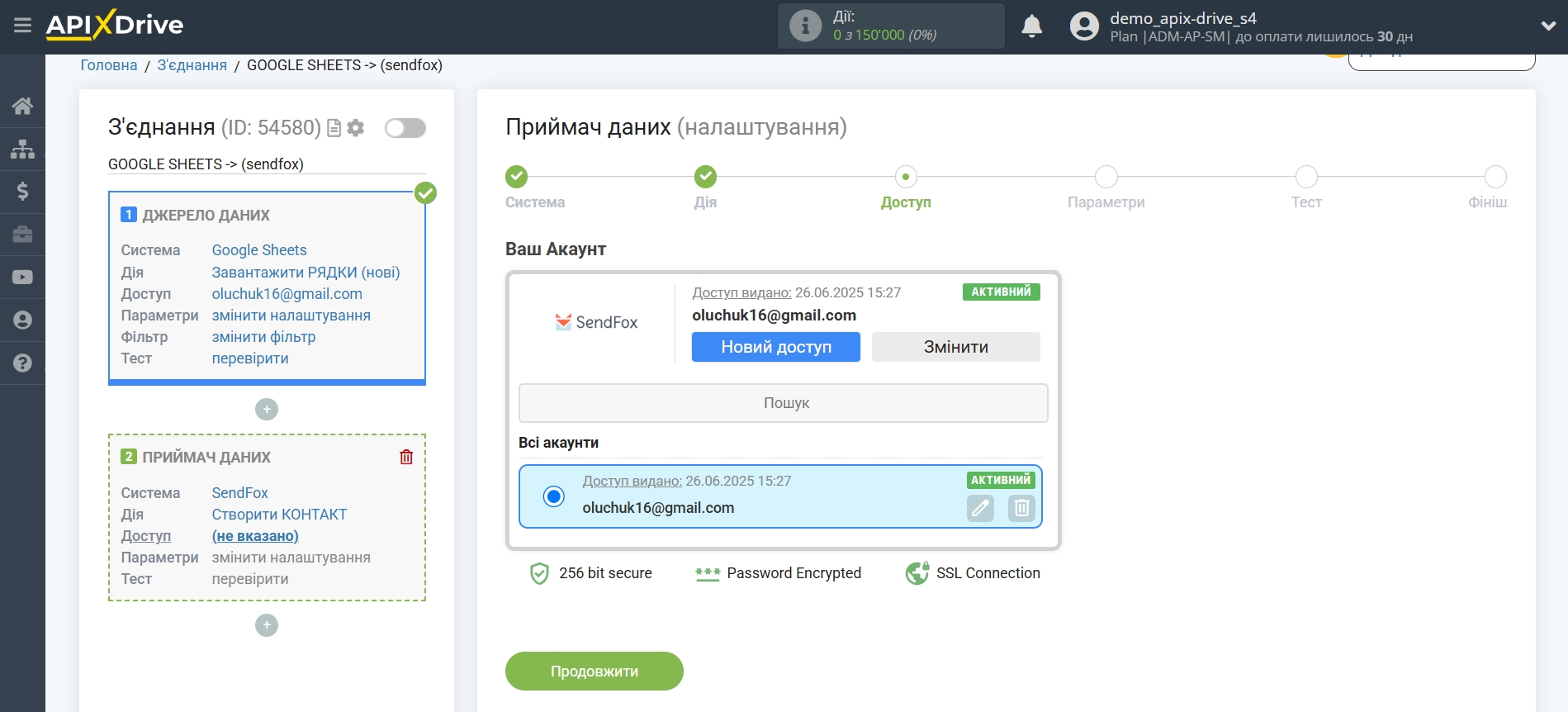Open the З'єднання breadcrumb link
1568x712 pixels.
coord(192,65)
